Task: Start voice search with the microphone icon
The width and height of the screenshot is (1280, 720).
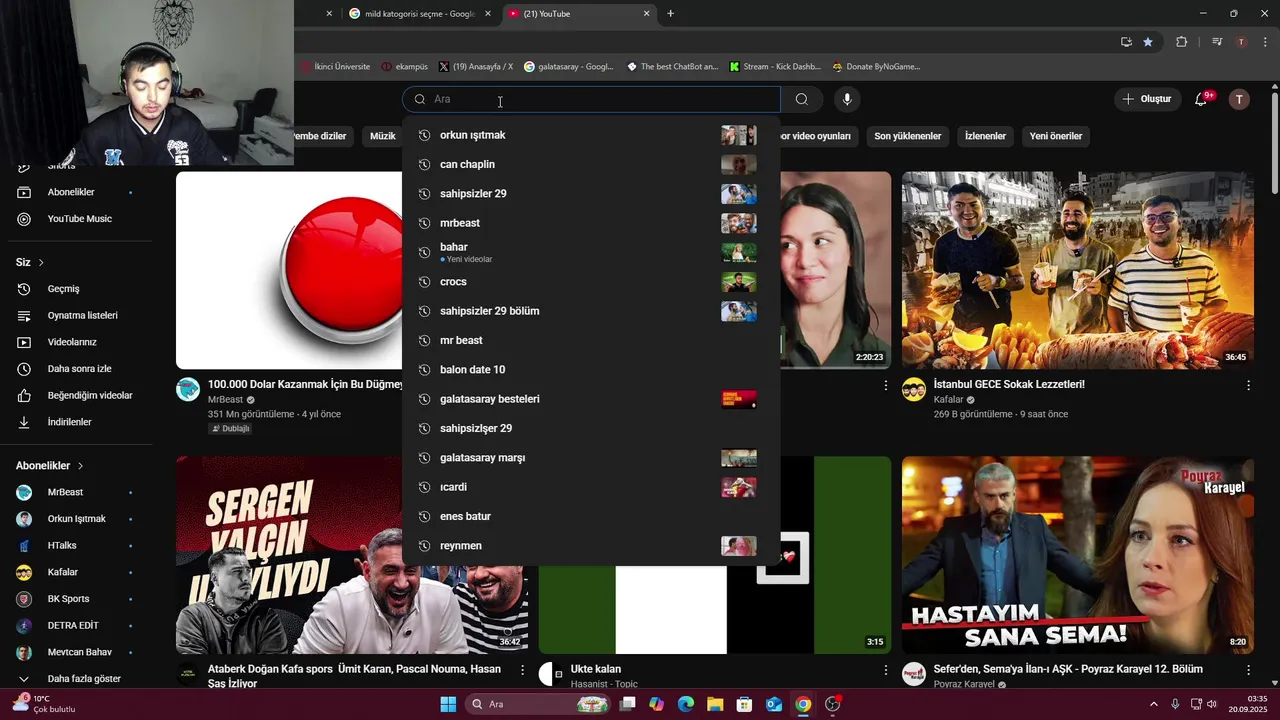Action: (x=847, y=99)
